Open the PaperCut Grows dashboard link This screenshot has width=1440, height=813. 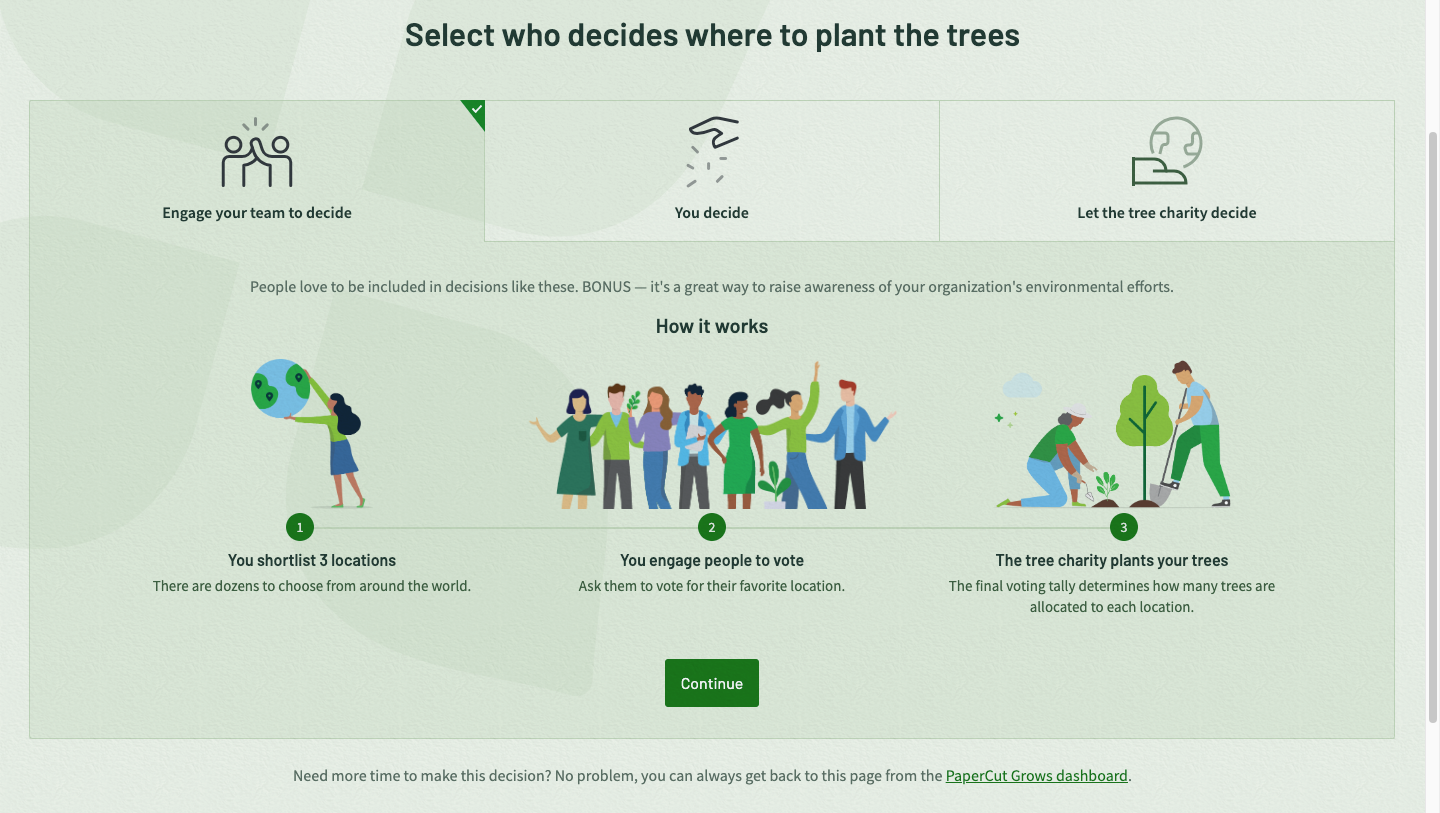coord(1036,775)
